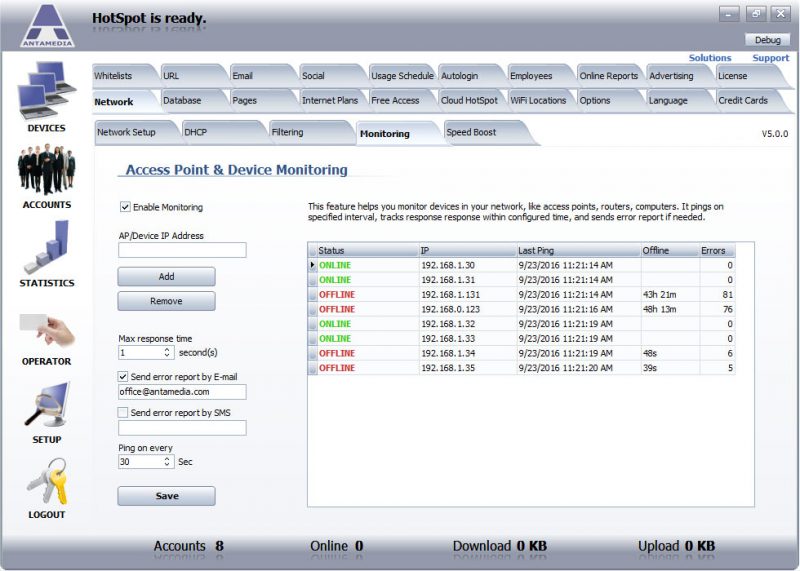
Task: Sort by the IP column header
Action: [467, 251]
